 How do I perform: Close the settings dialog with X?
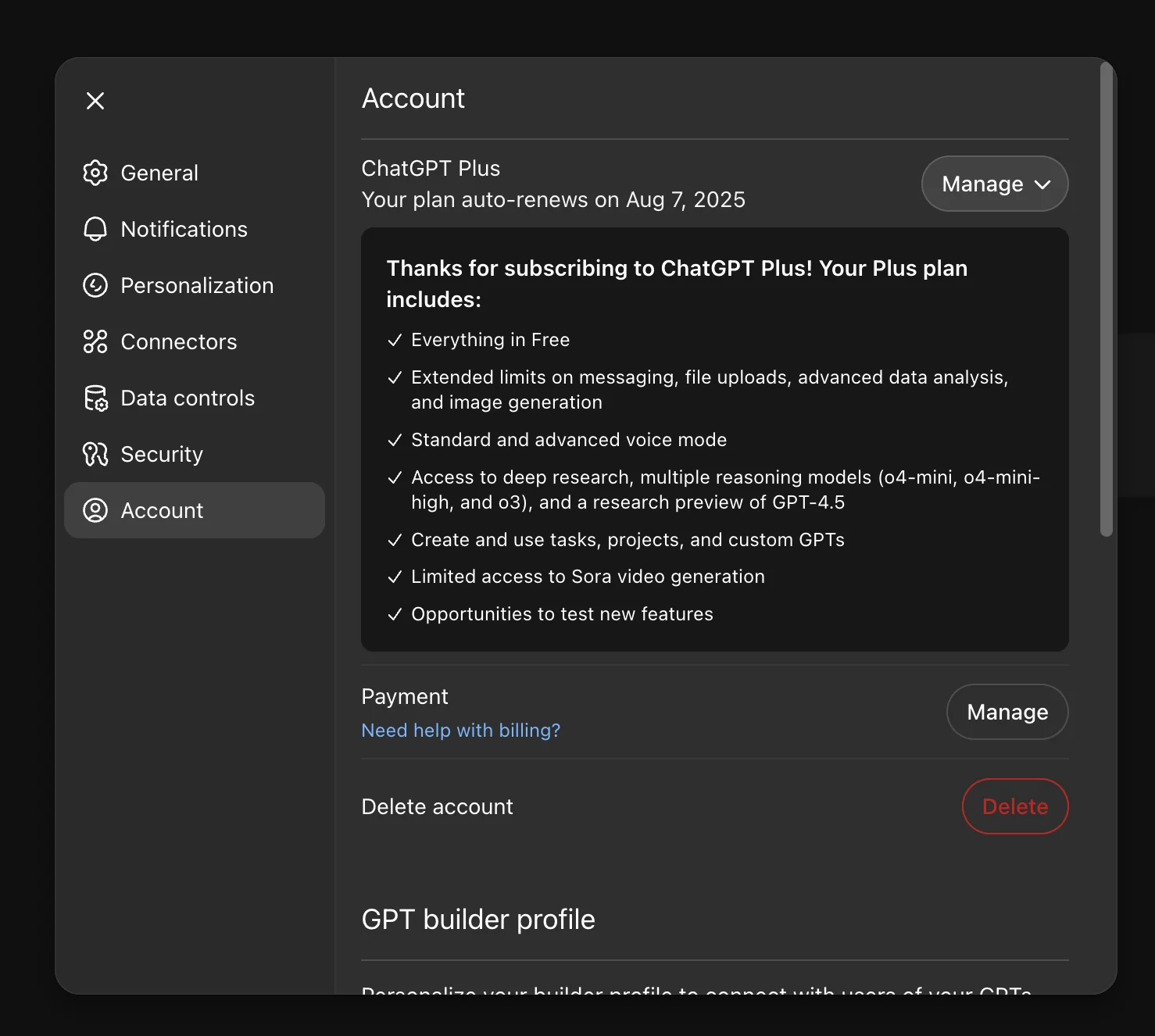point(95,101)
